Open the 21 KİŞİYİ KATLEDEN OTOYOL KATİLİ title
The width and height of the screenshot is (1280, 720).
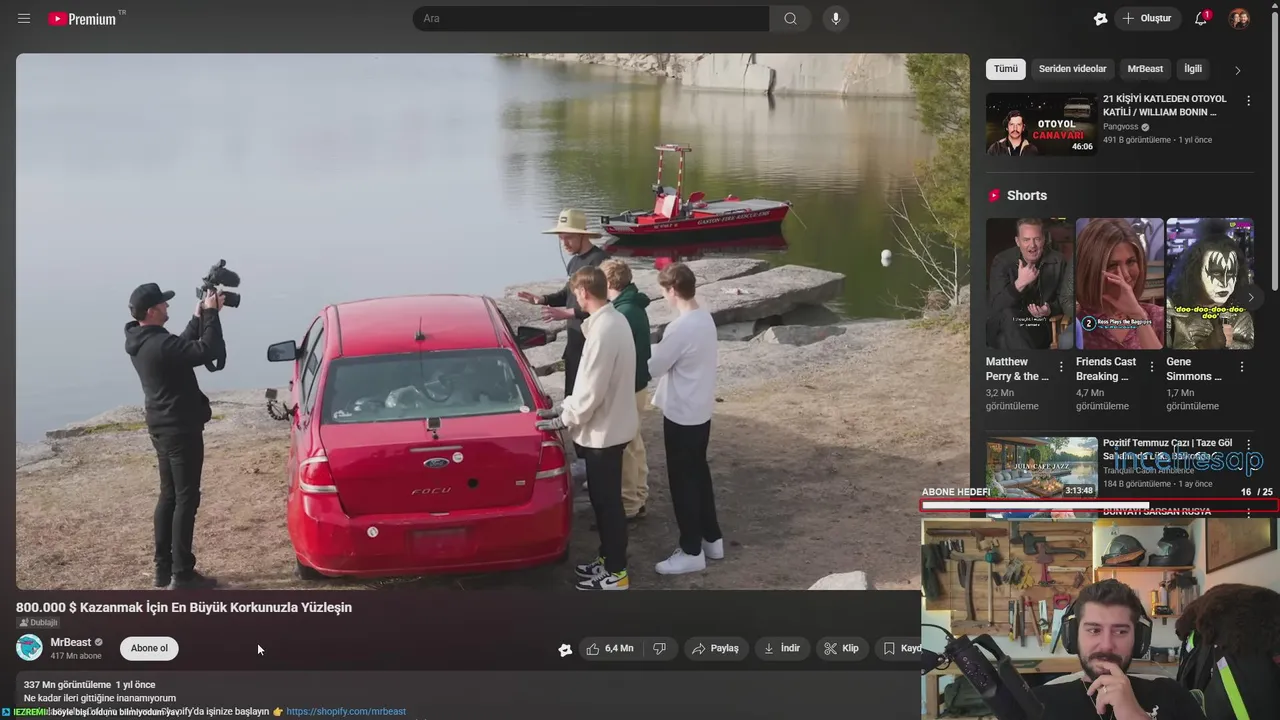[x=1164, y=105]
